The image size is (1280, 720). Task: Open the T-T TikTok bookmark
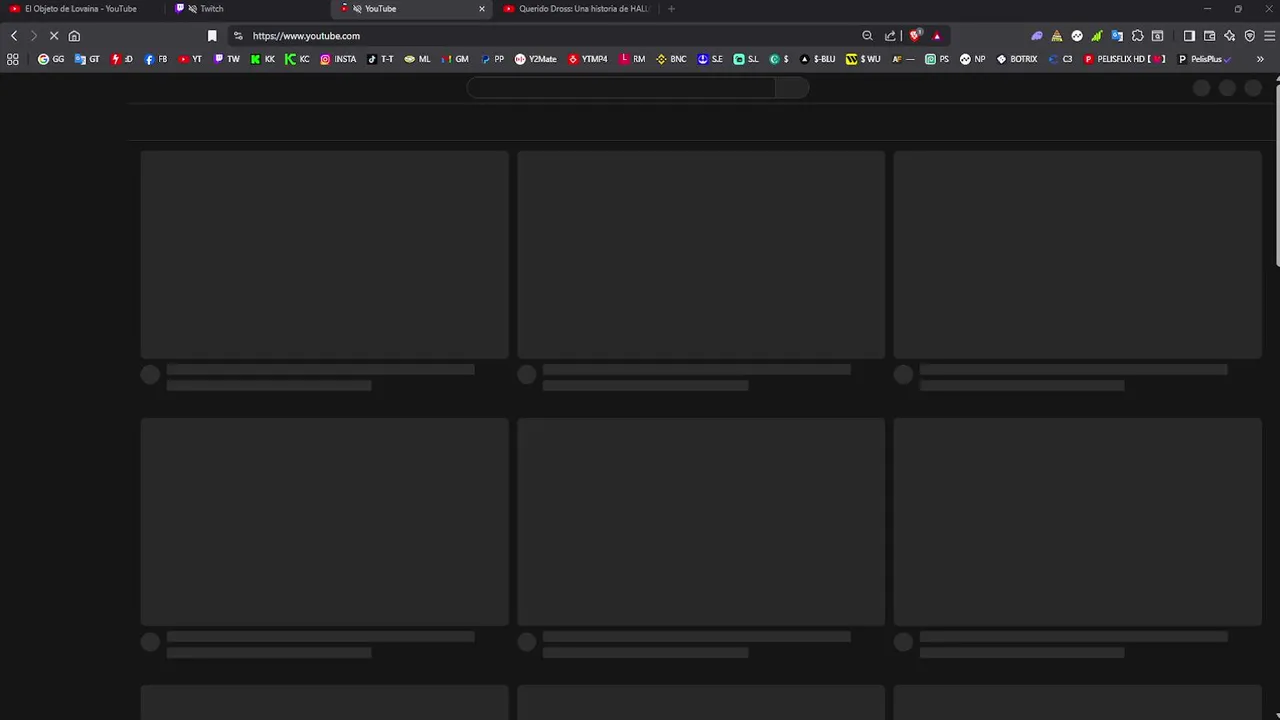(x=380, y=59)
